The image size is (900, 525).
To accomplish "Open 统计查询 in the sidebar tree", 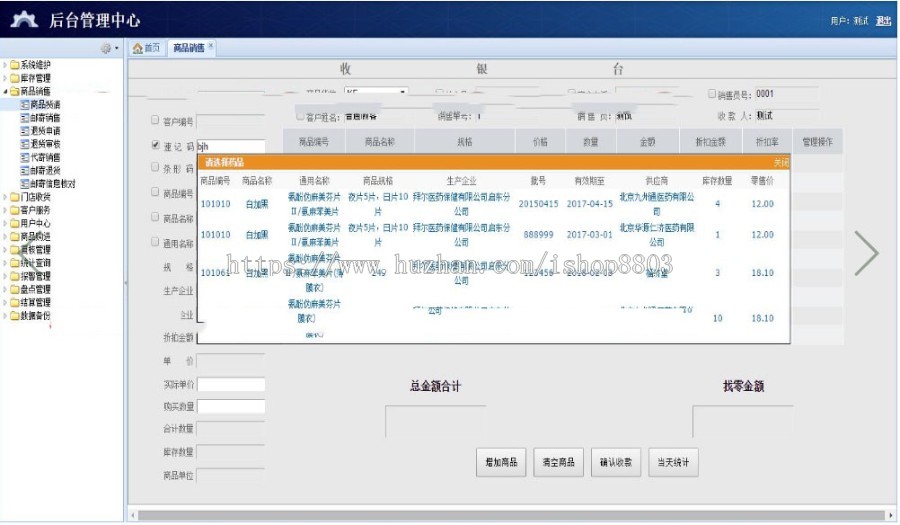I will coord(36,263).
